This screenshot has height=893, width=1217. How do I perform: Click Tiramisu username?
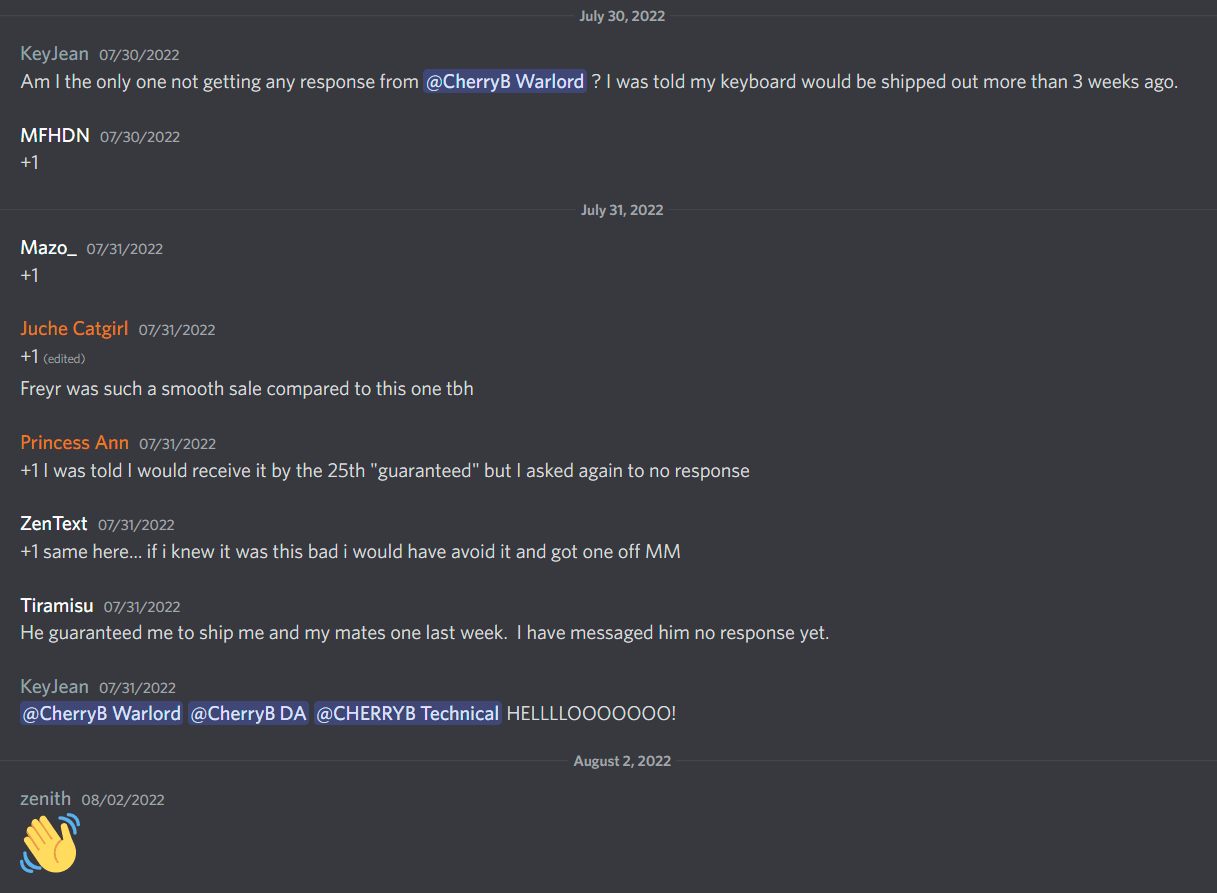pos(57,605)
